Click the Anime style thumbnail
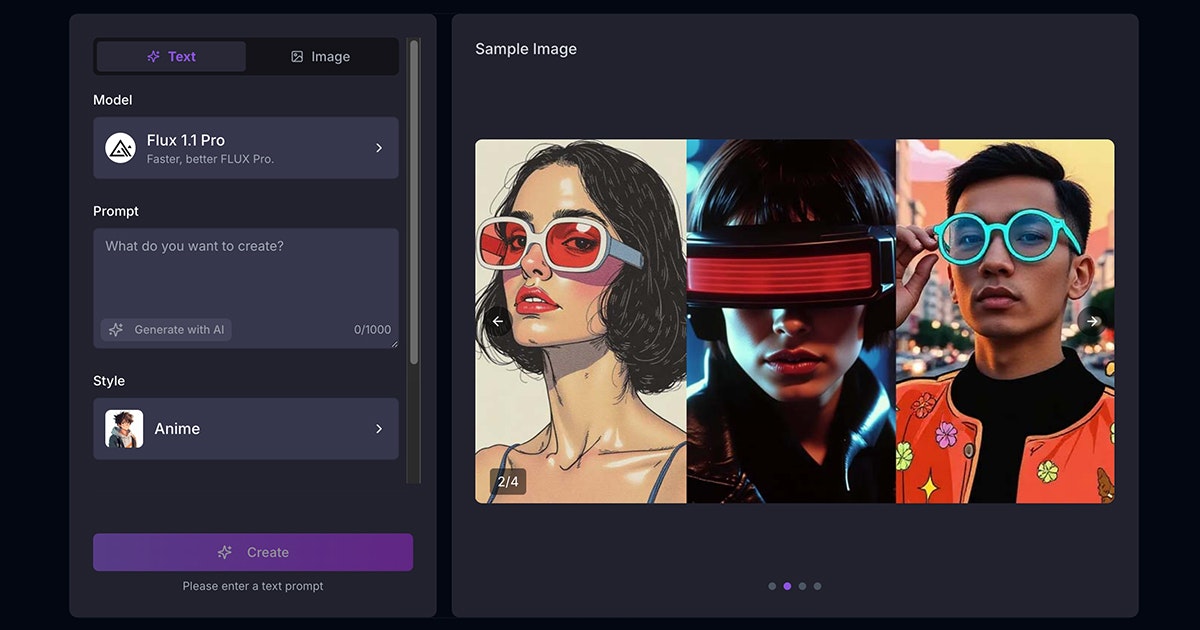The image size is (1200, 630). click(x=122, y=429)
